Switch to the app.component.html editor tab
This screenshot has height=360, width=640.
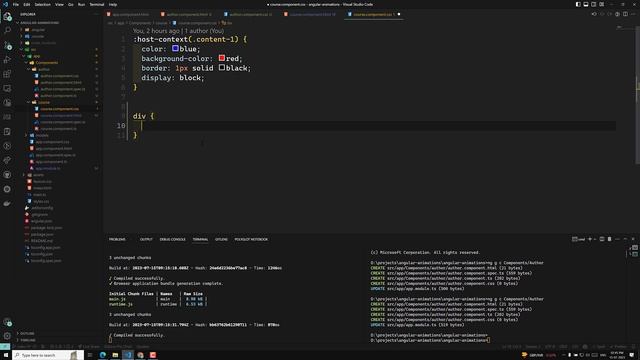point(131,14)
